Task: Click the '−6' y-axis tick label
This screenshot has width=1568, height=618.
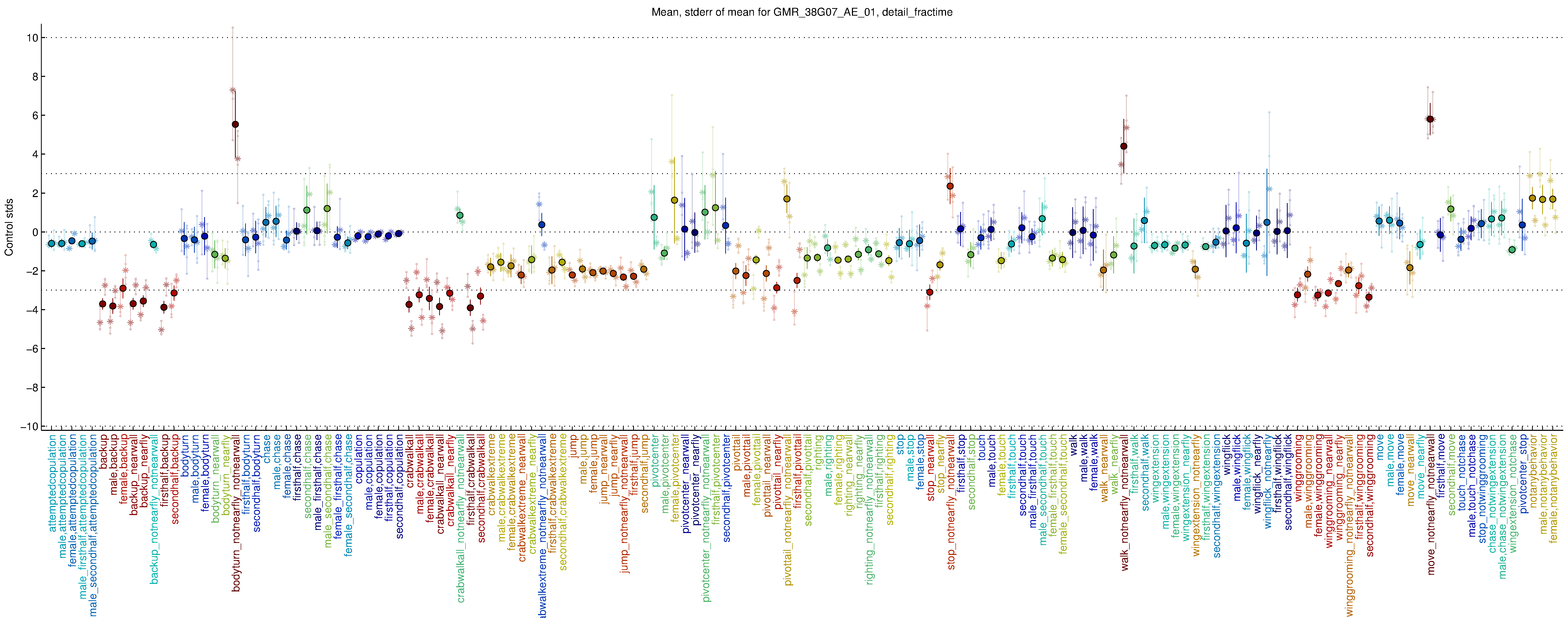Action: (32, 348)
